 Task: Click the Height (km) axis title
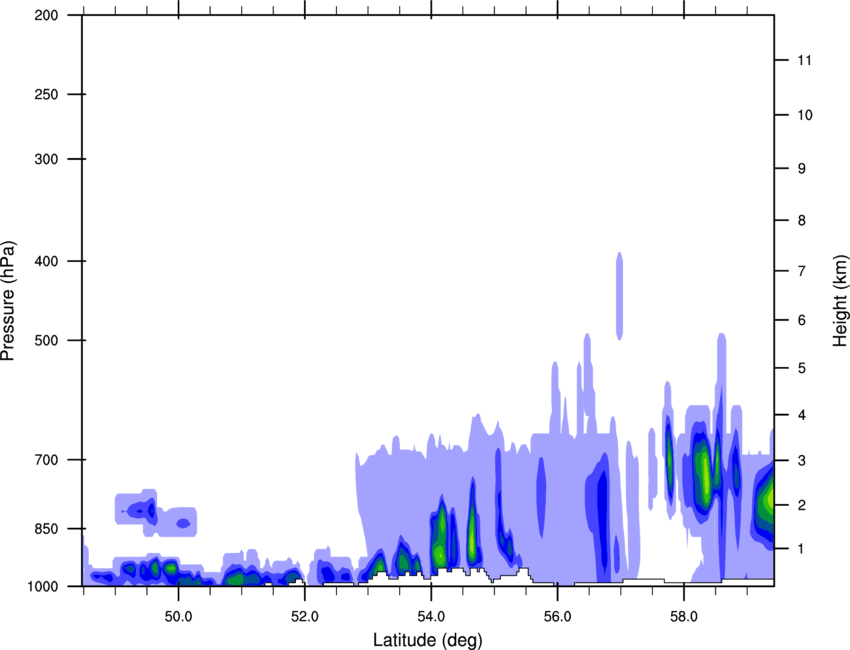click(840, 300)
